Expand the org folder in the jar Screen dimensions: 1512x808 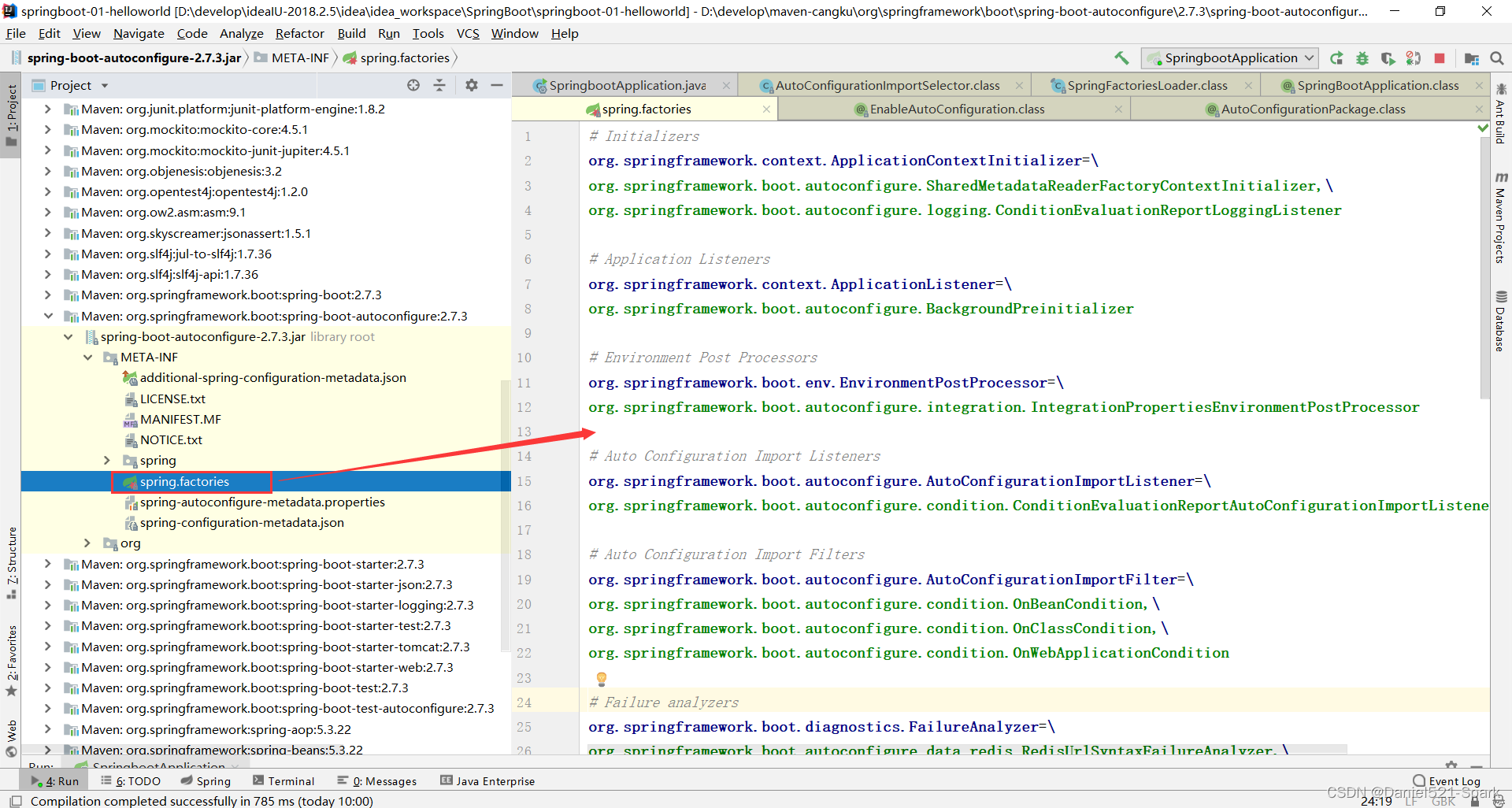[87, 543]
